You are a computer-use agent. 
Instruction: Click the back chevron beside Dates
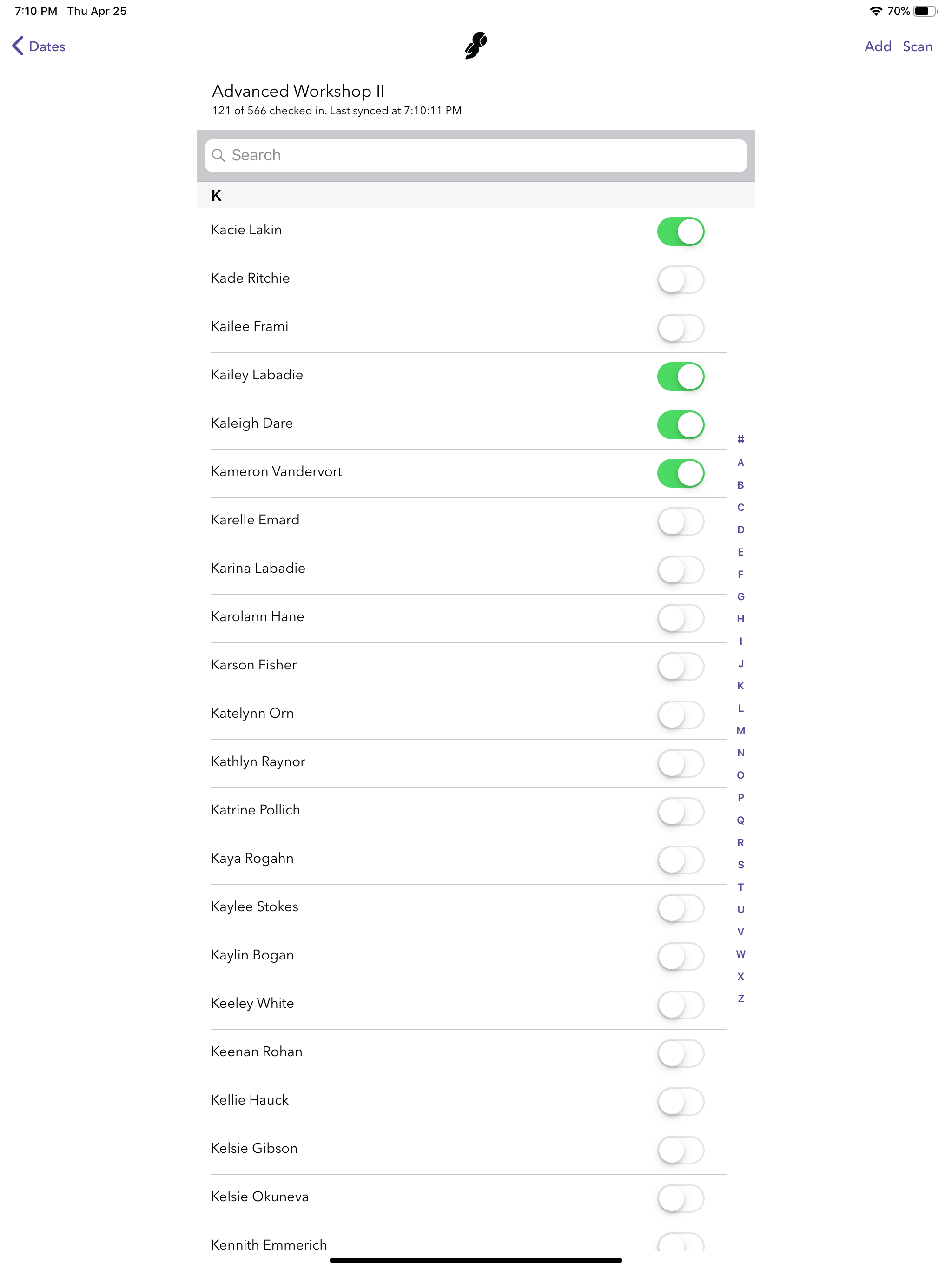click(18, 46)
